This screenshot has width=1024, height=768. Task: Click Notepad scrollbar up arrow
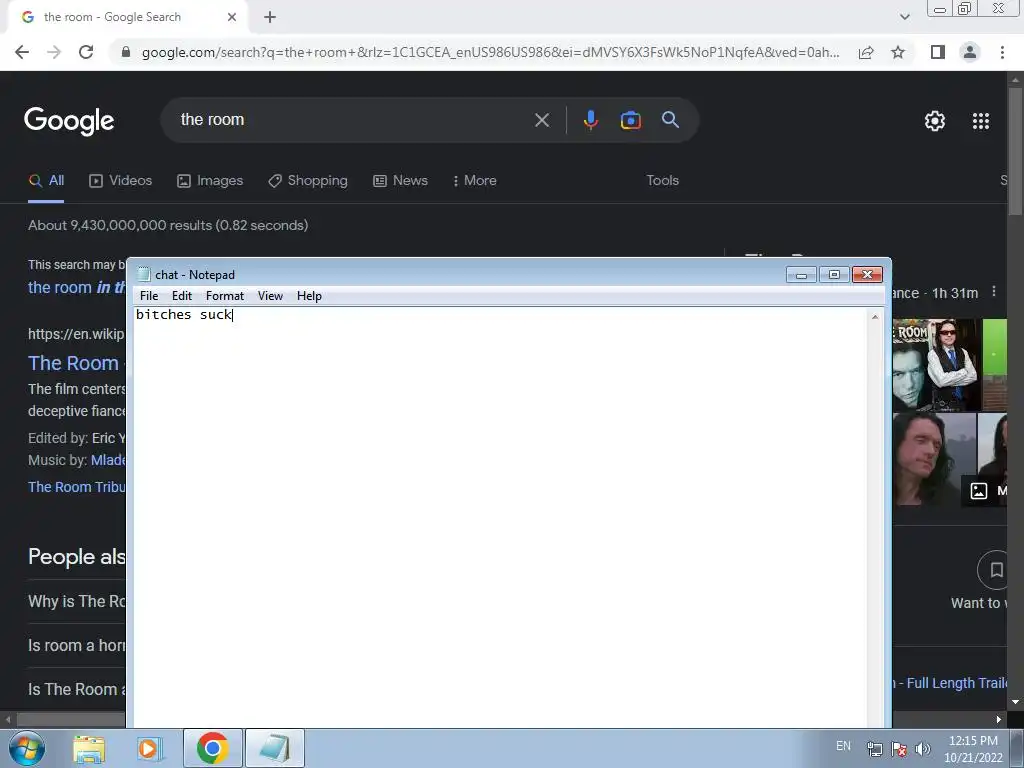point(875,317)
